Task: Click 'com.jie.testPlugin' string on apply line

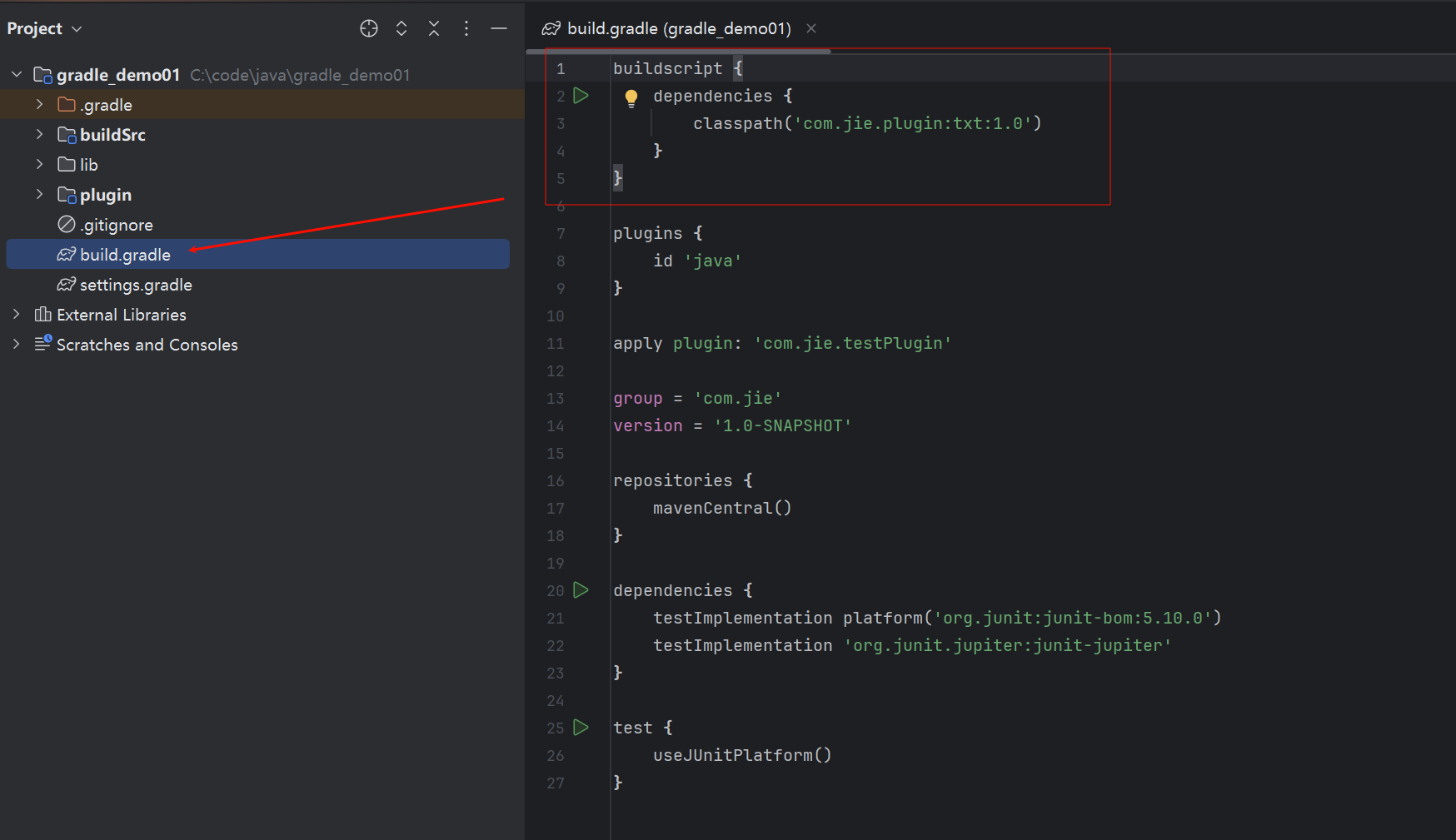Action: [x=853, y=343]
